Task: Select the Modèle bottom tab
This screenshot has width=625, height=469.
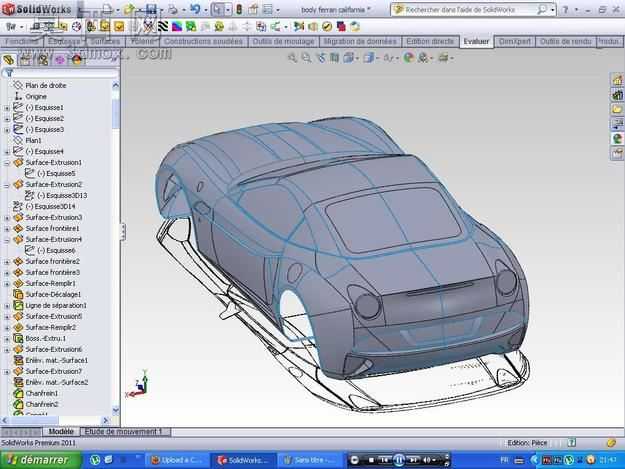Action: coord(61,432)
